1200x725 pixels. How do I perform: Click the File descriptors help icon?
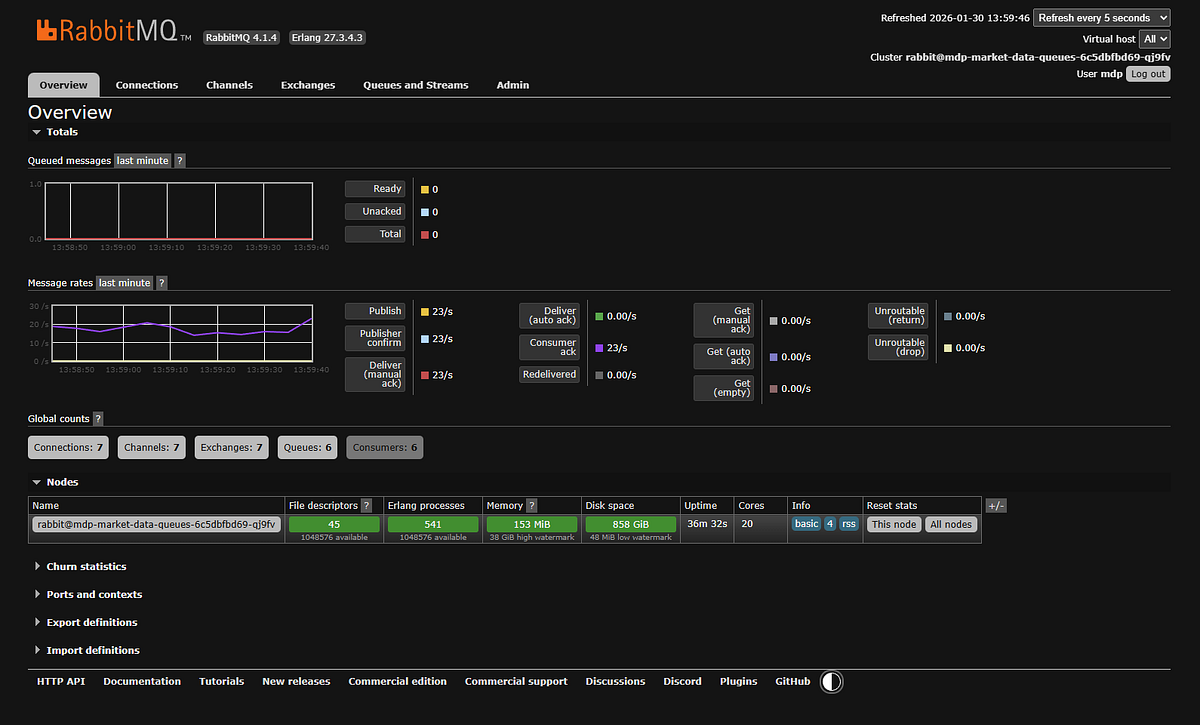(x=366, y=506)
